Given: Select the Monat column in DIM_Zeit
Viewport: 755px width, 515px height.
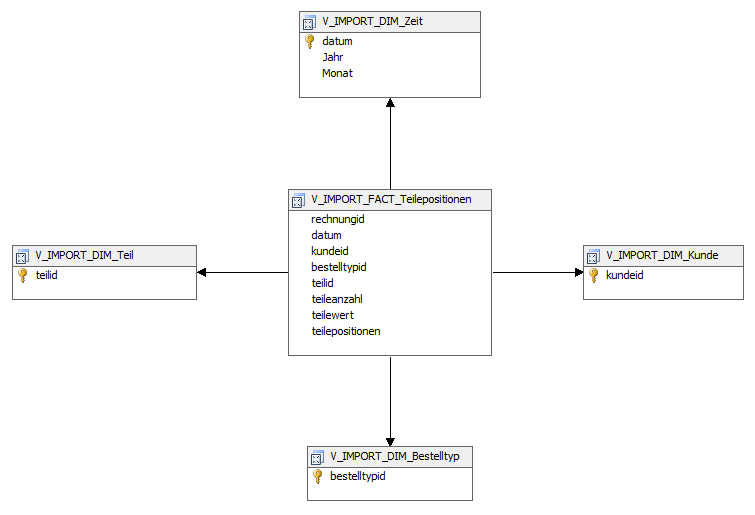Looking at the screenshot, I should tap(337, 73).
